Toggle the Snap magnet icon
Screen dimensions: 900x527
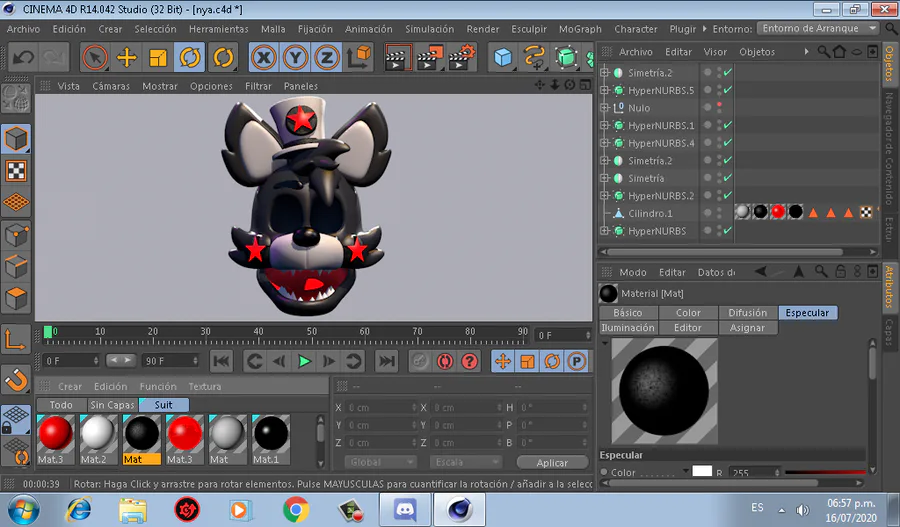16,380
